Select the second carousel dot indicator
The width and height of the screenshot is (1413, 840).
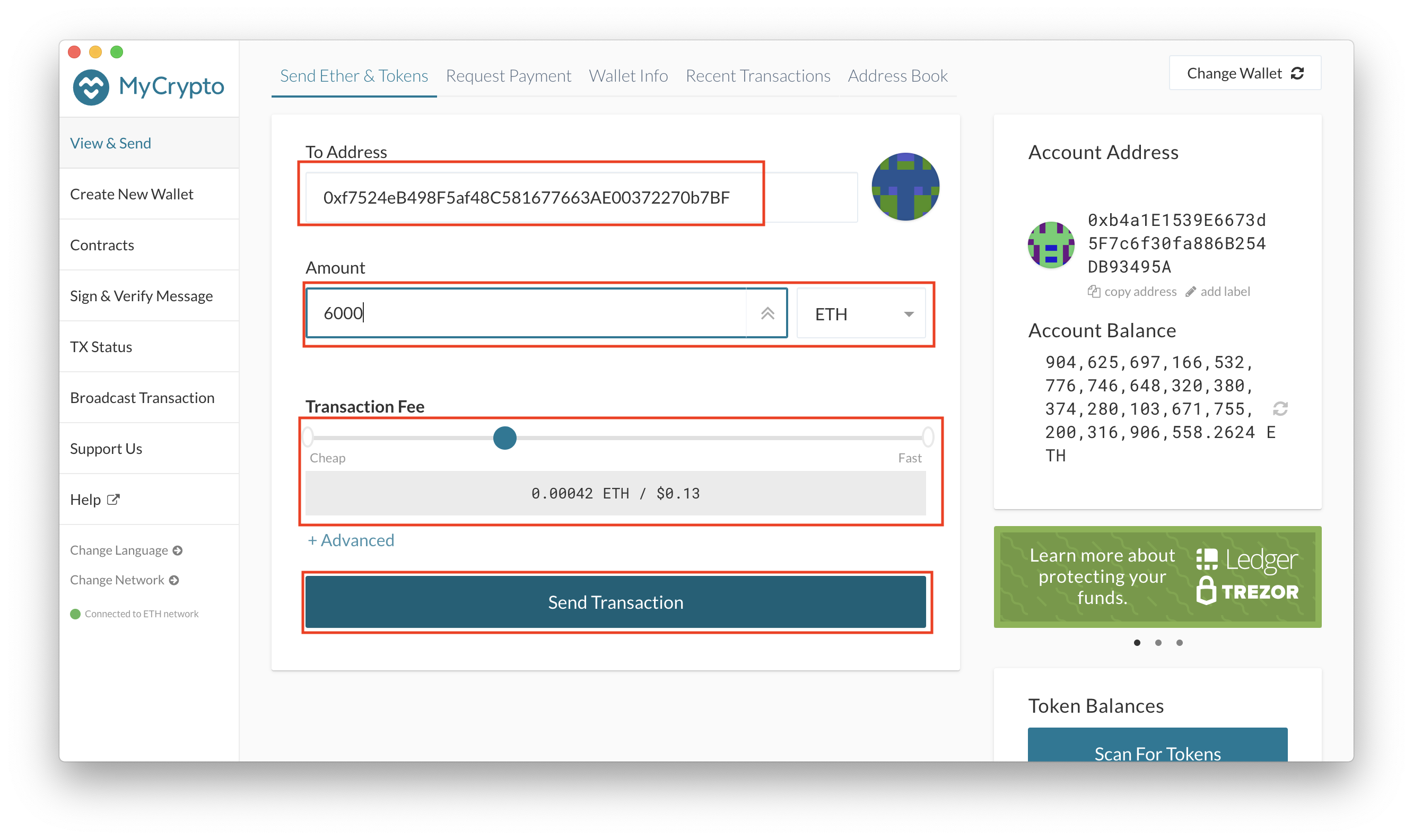tap(1158, 642)
